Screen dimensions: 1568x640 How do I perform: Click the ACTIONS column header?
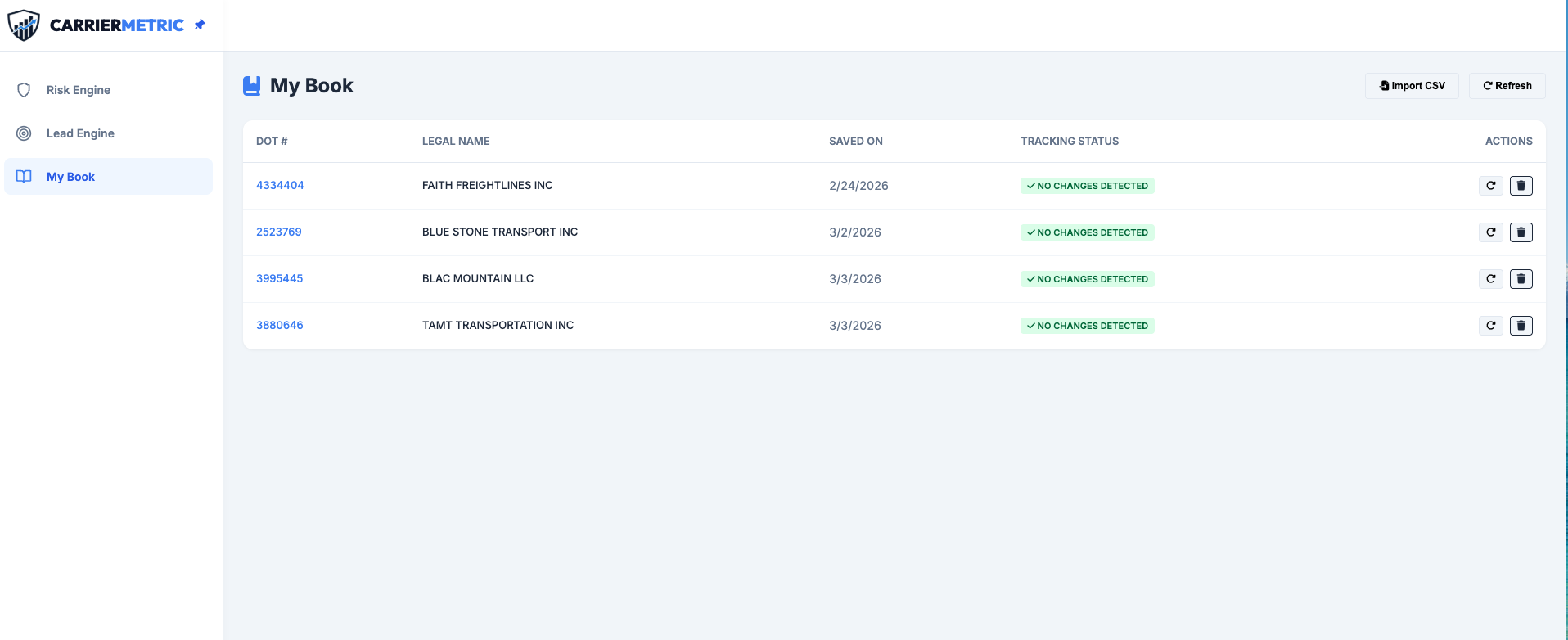coord(1508,142)
